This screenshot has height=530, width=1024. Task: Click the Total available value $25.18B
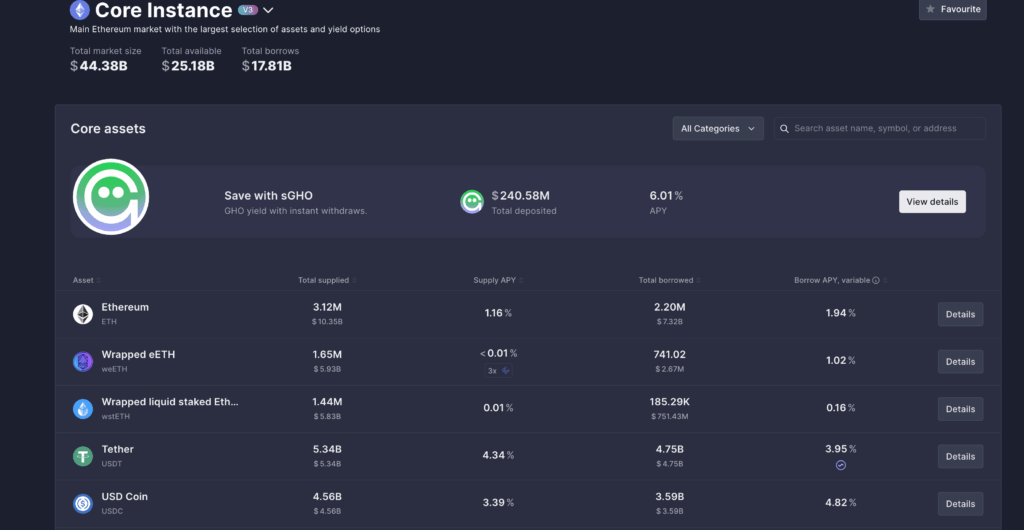click(188, 66)
